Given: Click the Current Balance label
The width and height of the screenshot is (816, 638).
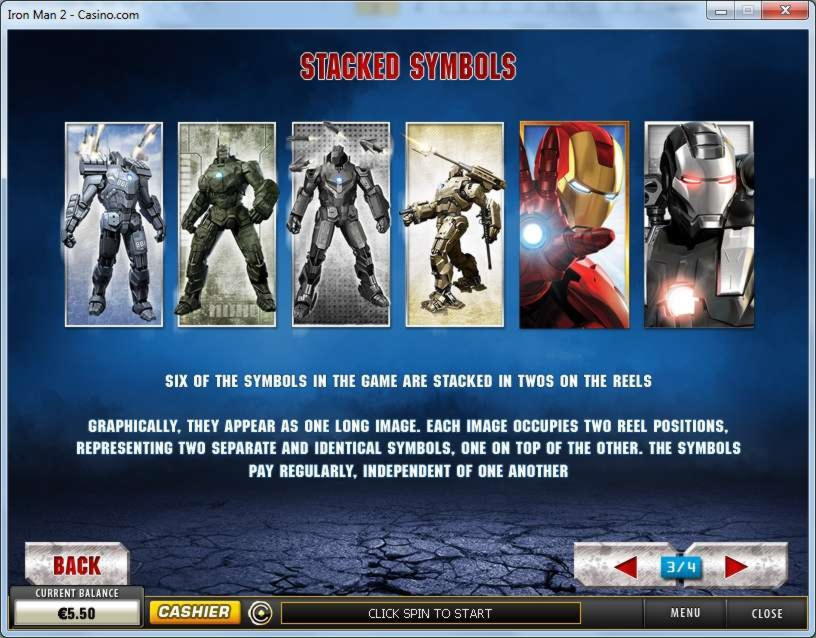Looking at the screenshot, I should point(77,593).
